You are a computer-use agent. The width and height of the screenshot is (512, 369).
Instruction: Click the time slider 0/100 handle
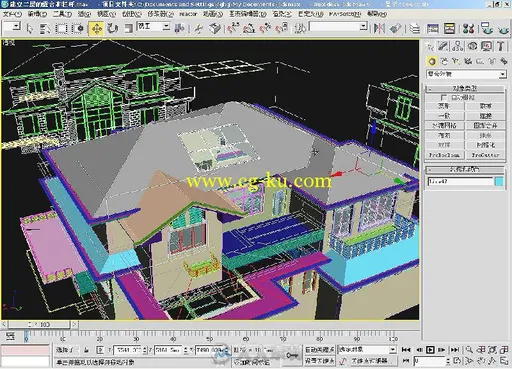(x=40, y=324)
